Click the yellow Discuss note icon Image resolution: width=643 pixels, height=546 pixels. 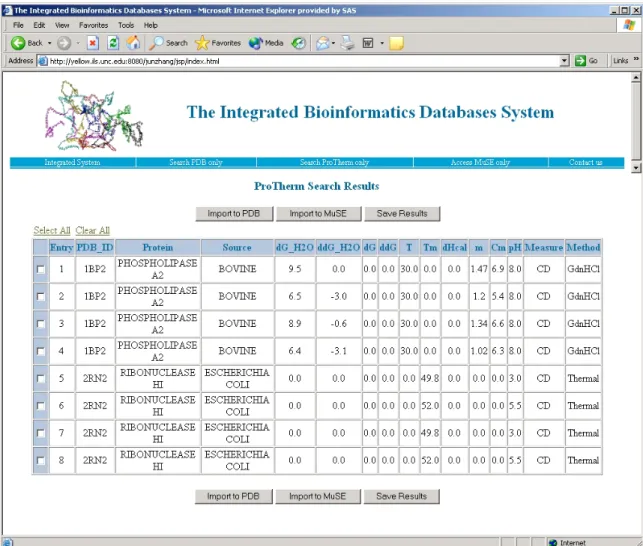pos(396,43)
